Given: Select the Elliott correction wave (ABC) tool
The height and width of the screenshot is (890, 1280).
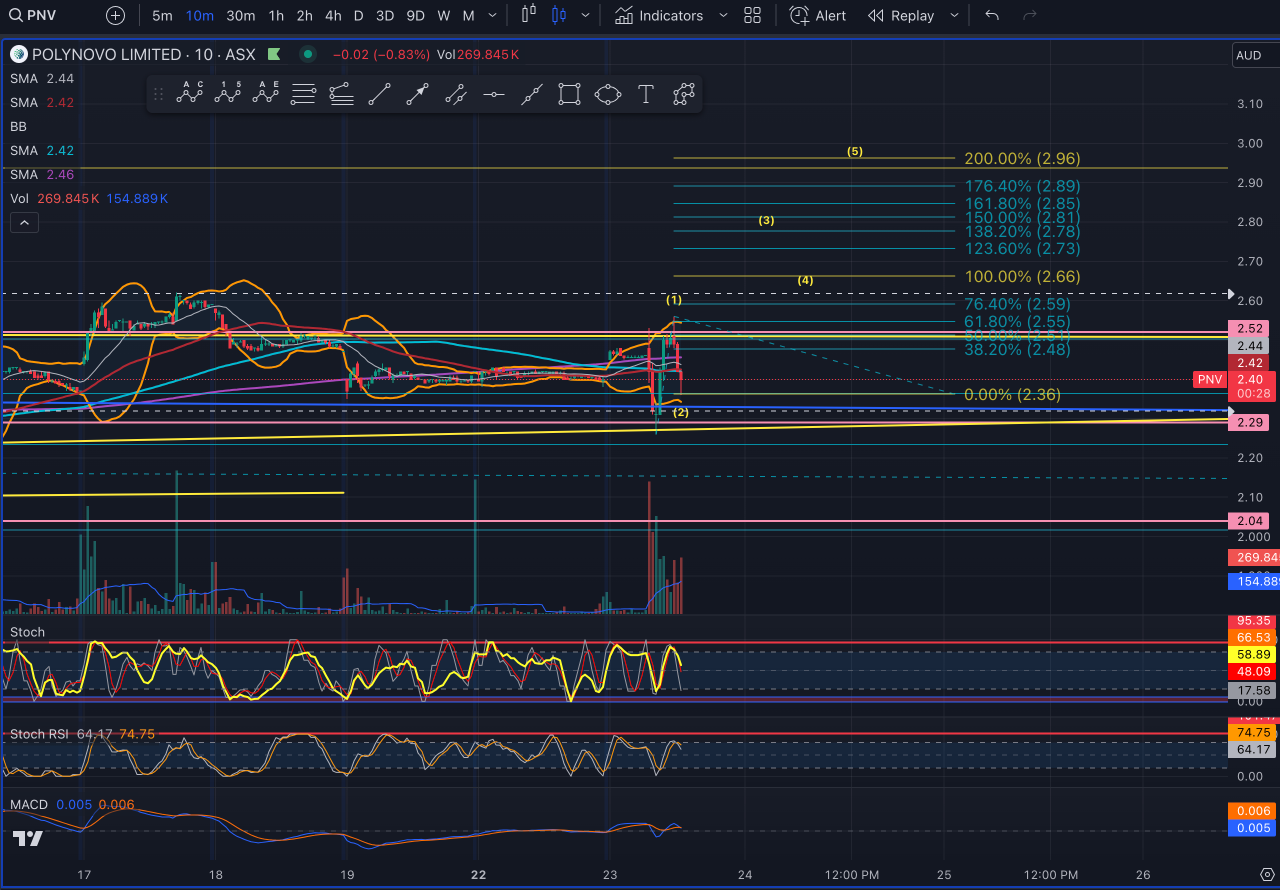Looking at the screenshot, I should point(190,94).
